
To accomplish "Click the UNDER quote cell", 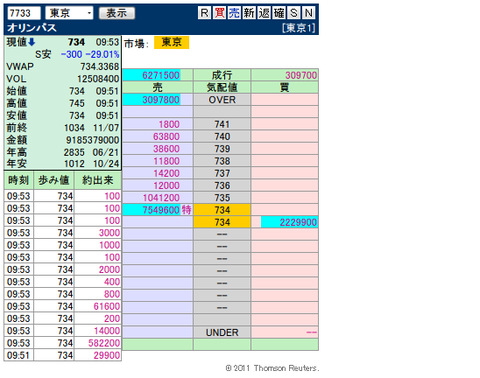I will (222, 332).
